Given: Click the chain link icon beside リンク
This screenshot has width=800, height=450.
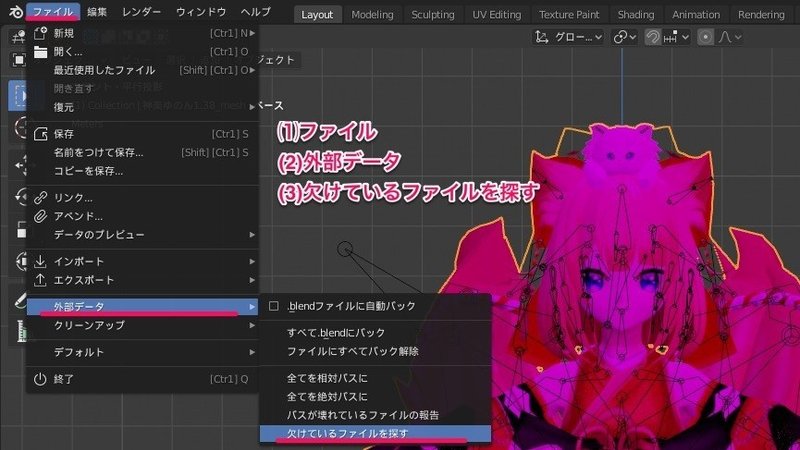Looking at the screenshot, I should (x=40, y=197).
